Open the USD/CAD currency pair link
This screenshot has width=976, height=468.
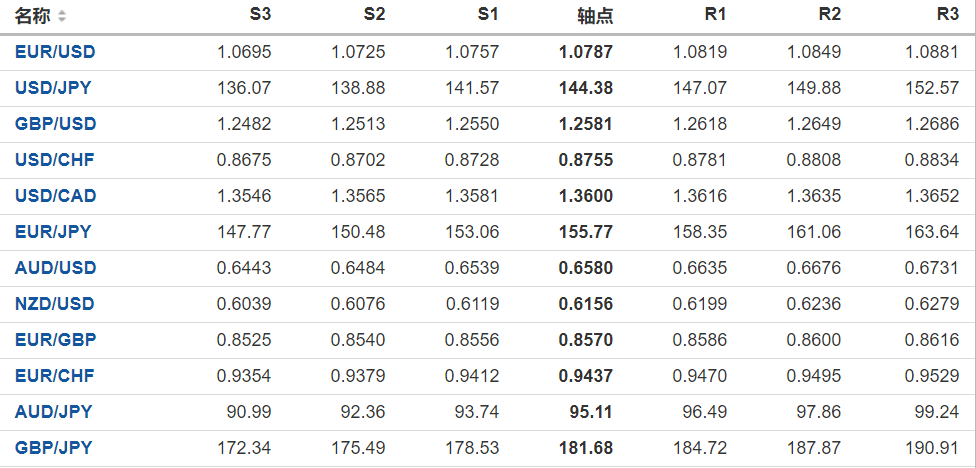pyautogui.click(x=55, y=196)
